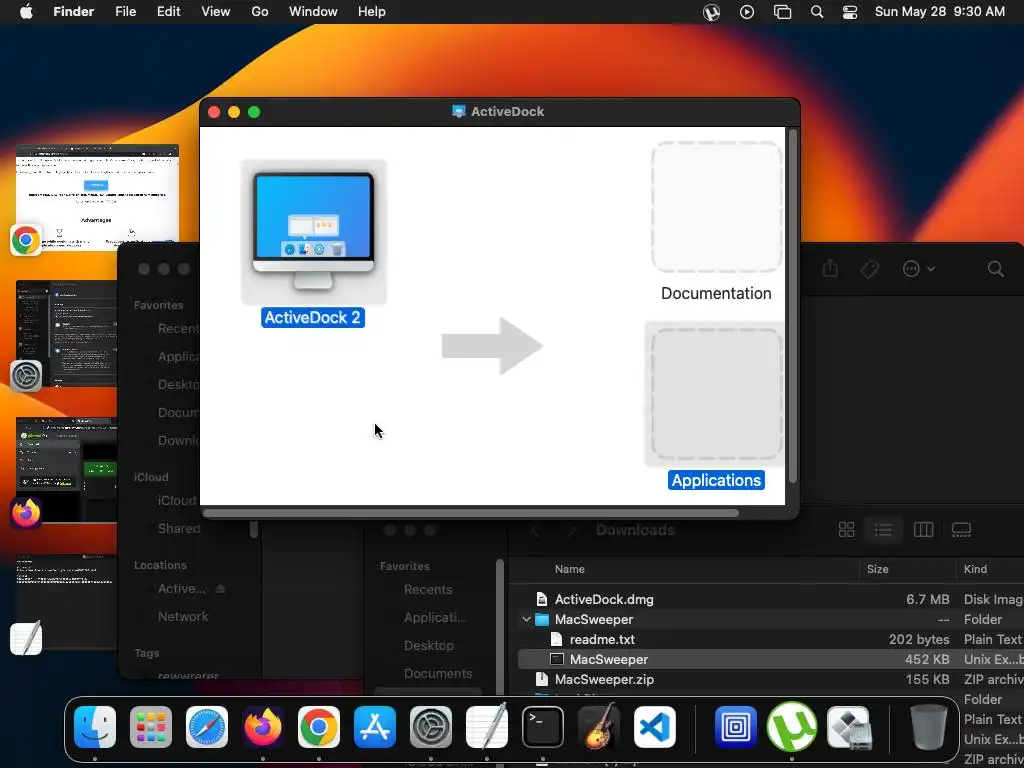Open Firefox from the Dock
This screenshot has height=768, width=1024.
click(x=263, y=727)
